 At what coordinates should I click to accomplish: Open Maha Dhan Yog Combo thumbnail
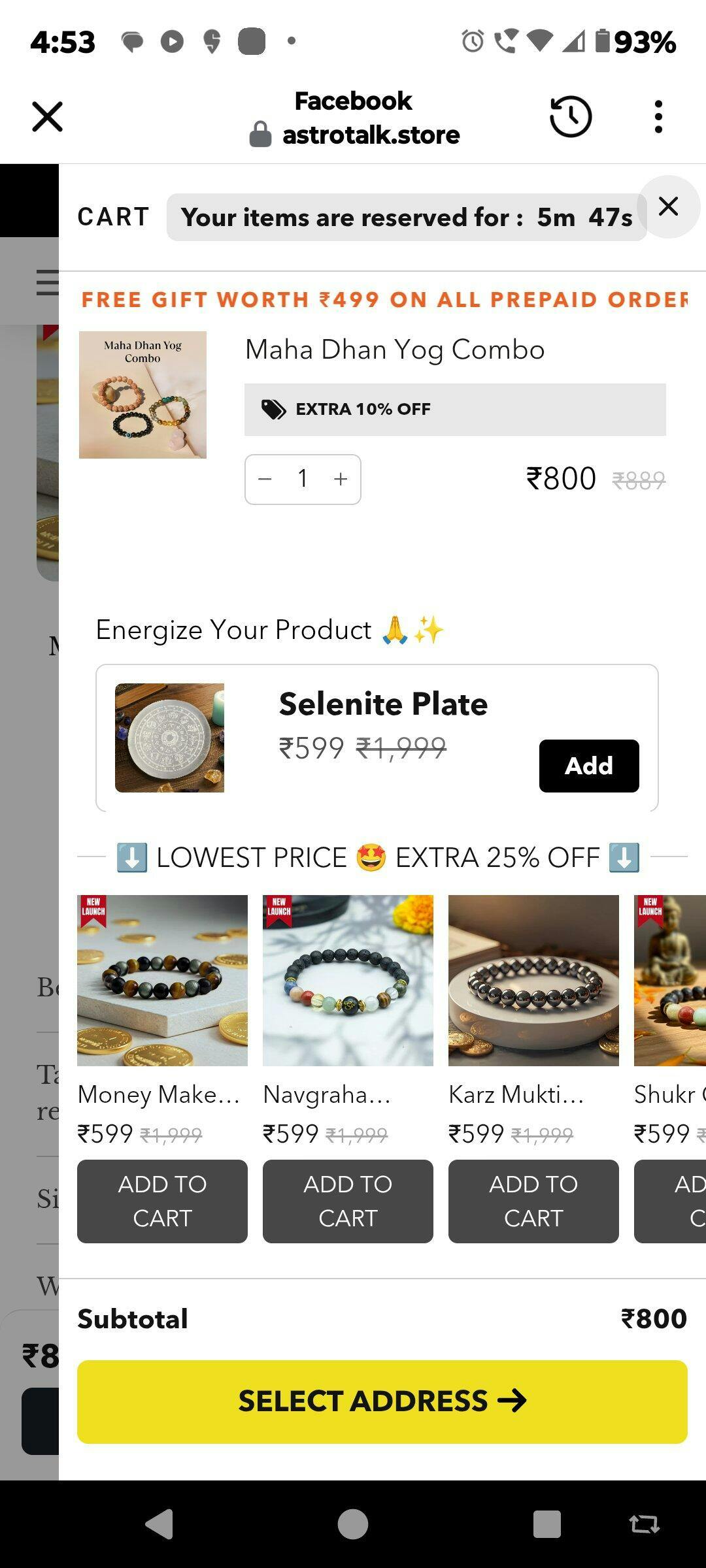(143, 395)
